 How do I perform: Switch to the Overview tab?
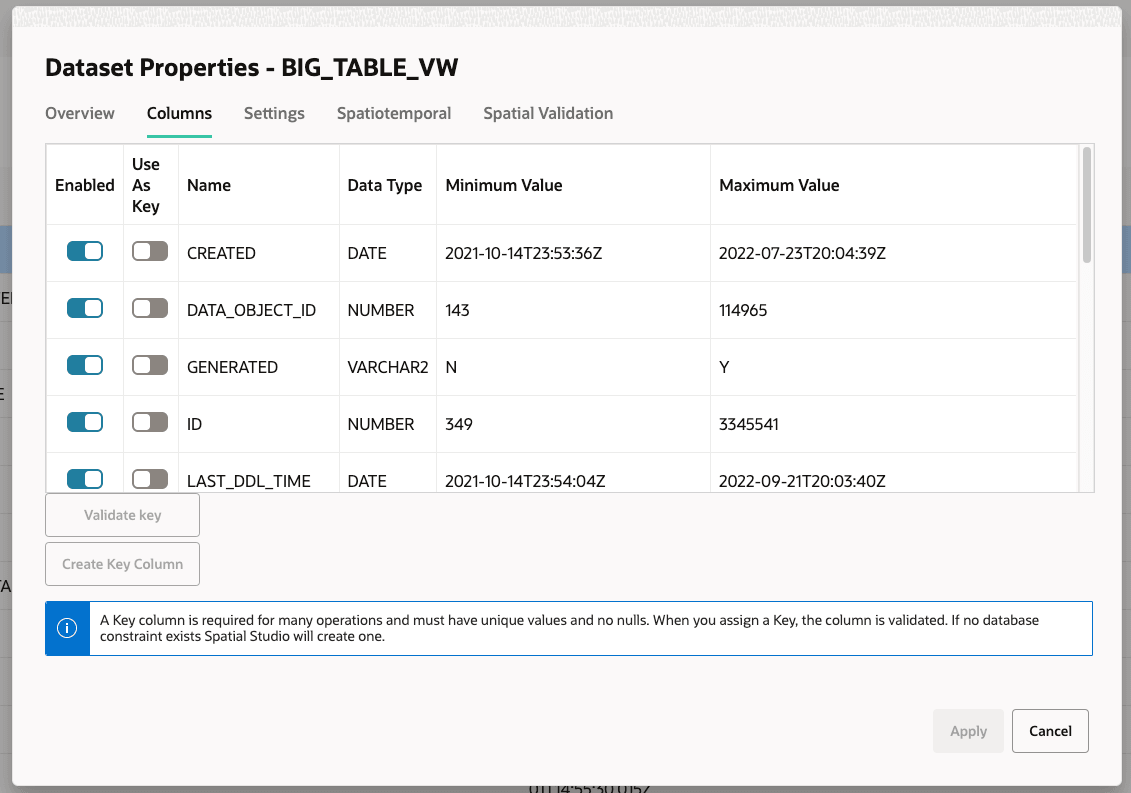tap(80, 113)
